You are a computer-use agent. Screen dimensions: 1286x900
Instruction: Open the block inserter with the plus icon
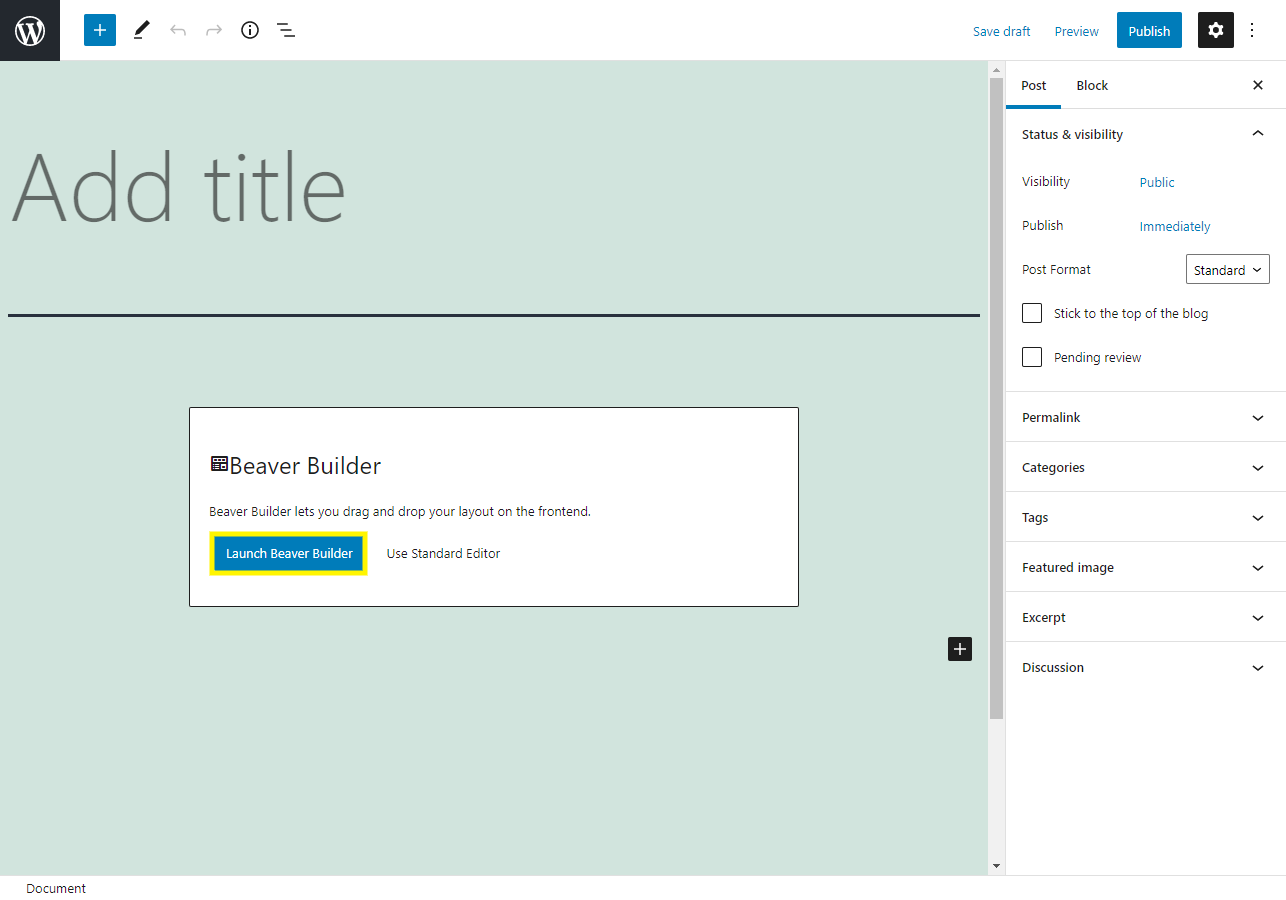tap(99, 30)
